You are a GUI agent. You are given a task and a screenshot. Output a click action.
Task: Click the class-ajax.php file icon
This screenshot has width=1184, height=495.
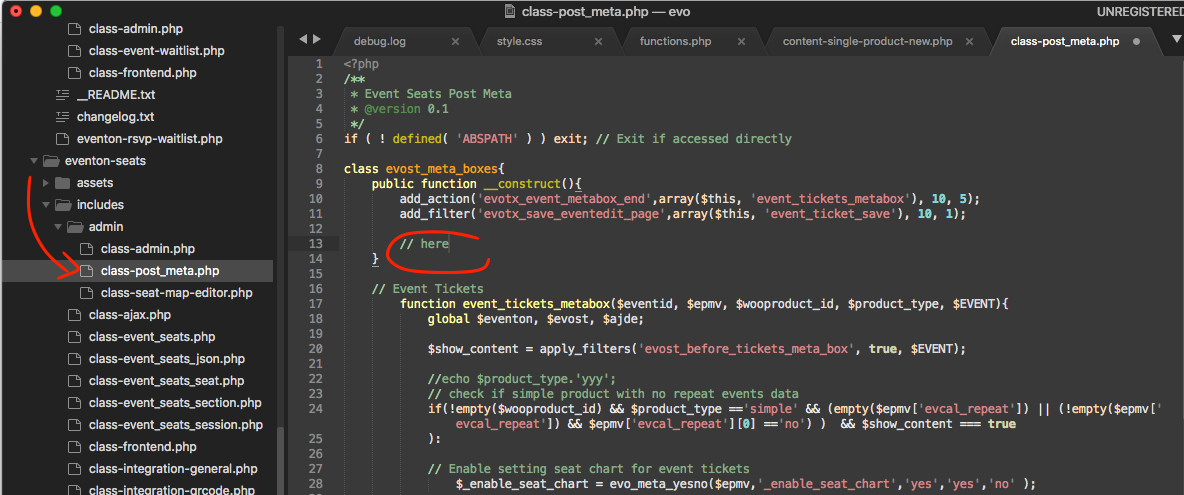pos(74,315)
